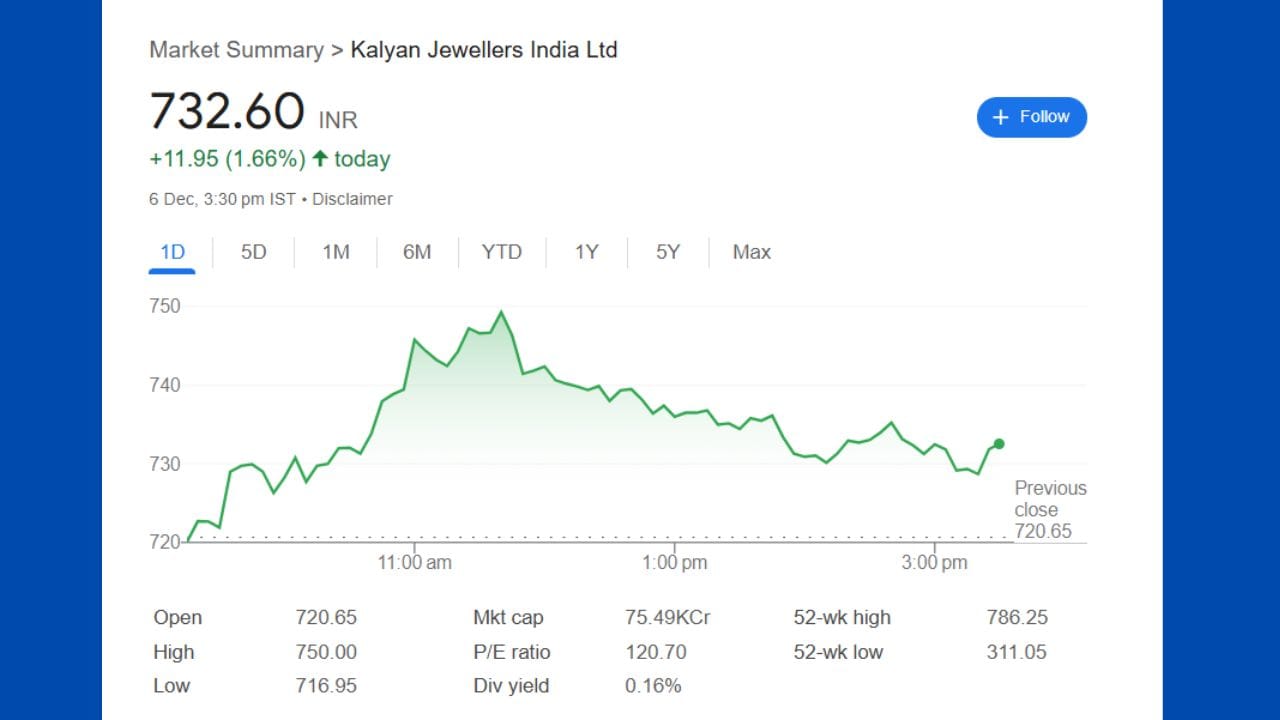
Task: Click the green up arrow icon
Action: (320, 158)
